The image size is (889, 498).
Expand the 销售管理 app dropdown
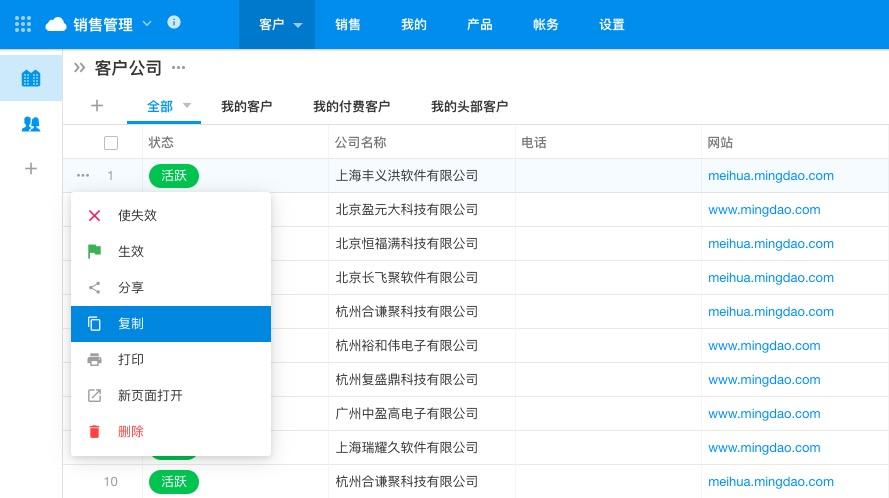pos(148,24)
